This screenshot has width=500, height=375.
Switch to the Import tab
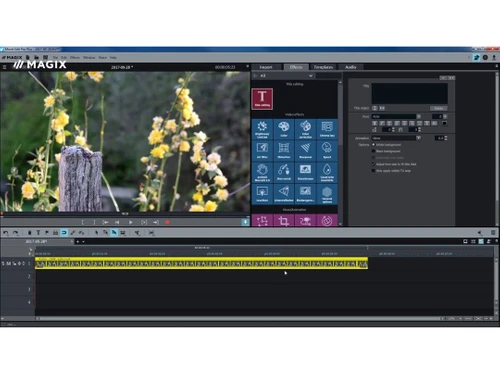(266, 67)
